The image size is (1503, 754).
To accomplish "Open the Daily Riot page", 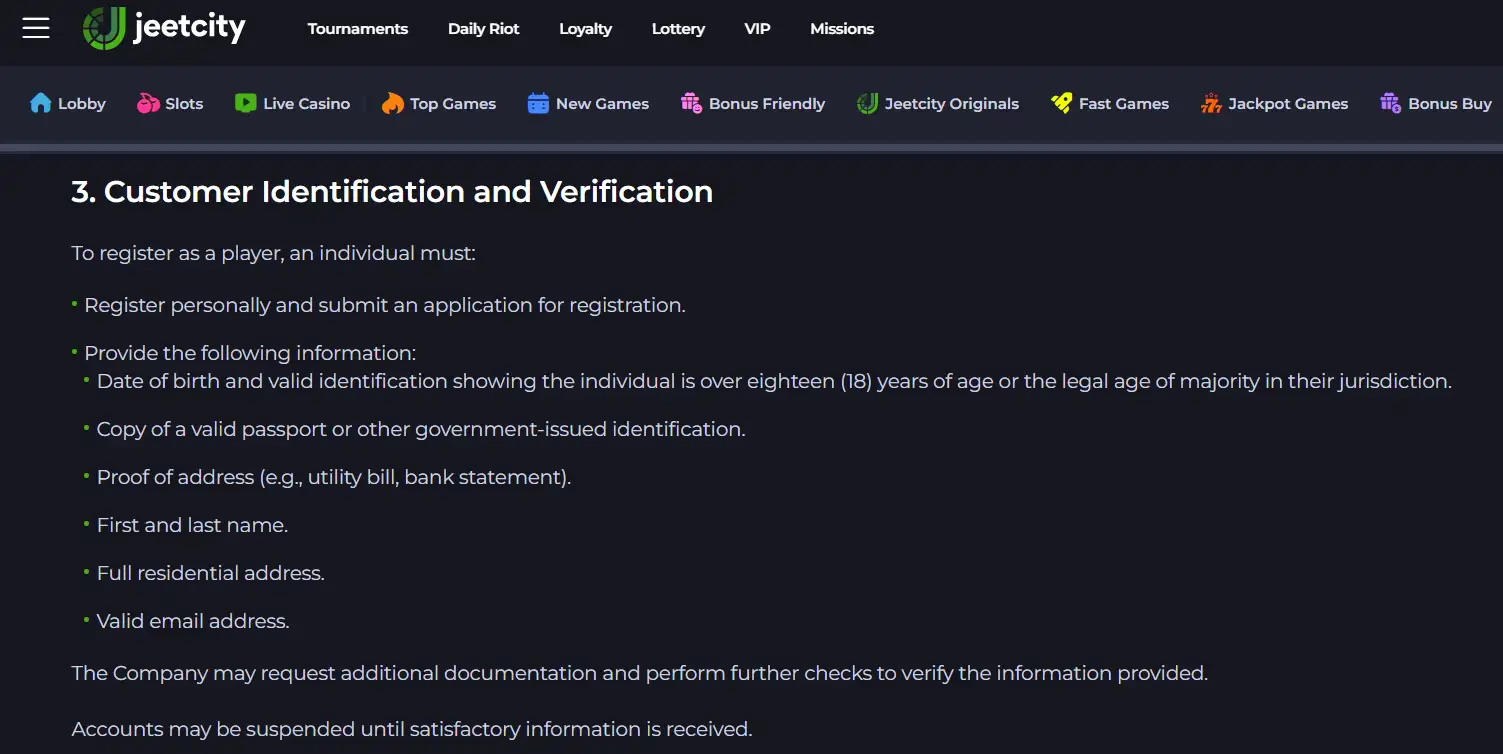I will 484,29.
